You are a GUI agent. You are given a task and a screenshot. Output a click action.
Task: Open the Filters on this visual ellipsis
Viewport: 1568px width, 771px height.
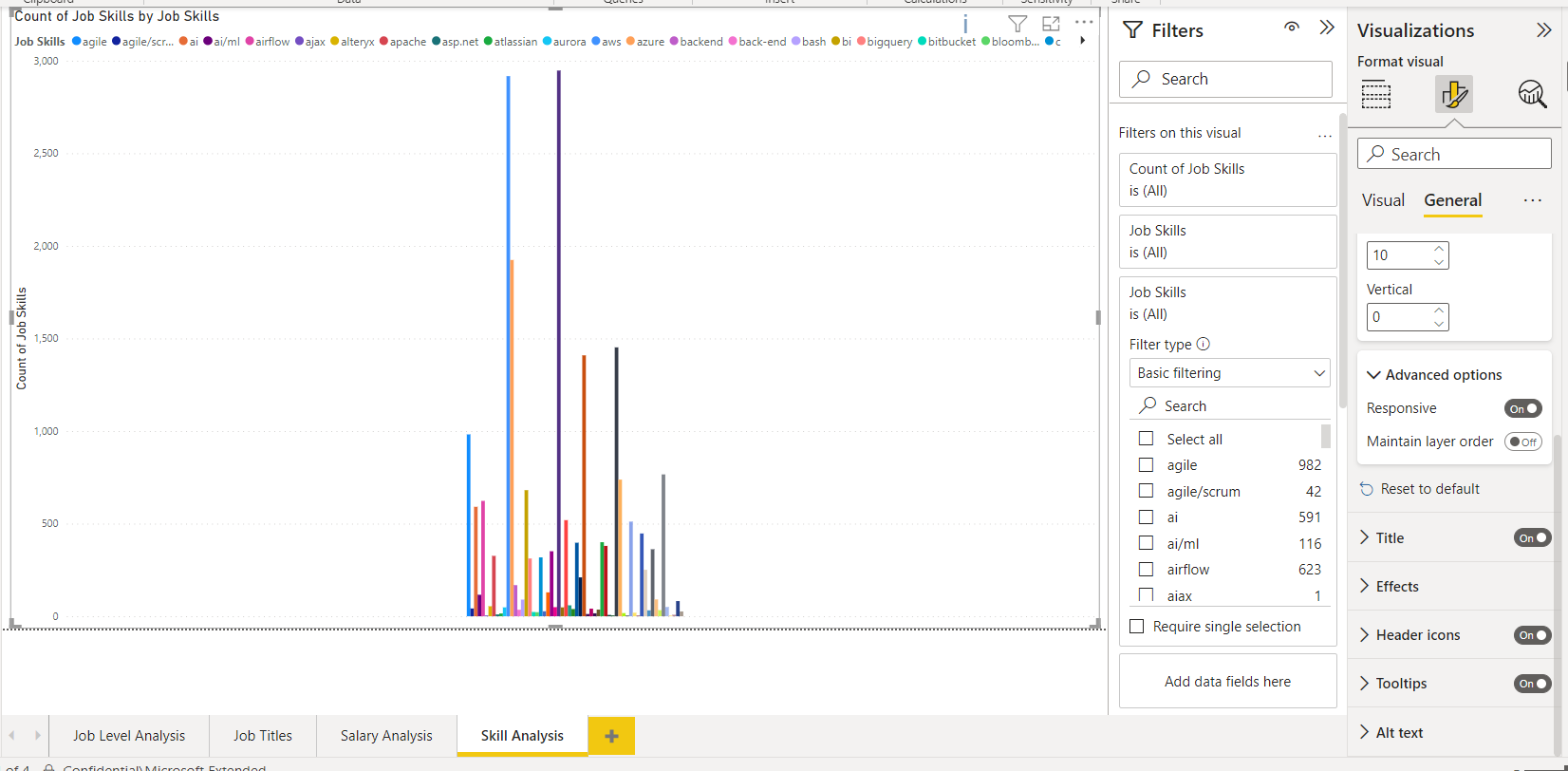click(1325, 136)
